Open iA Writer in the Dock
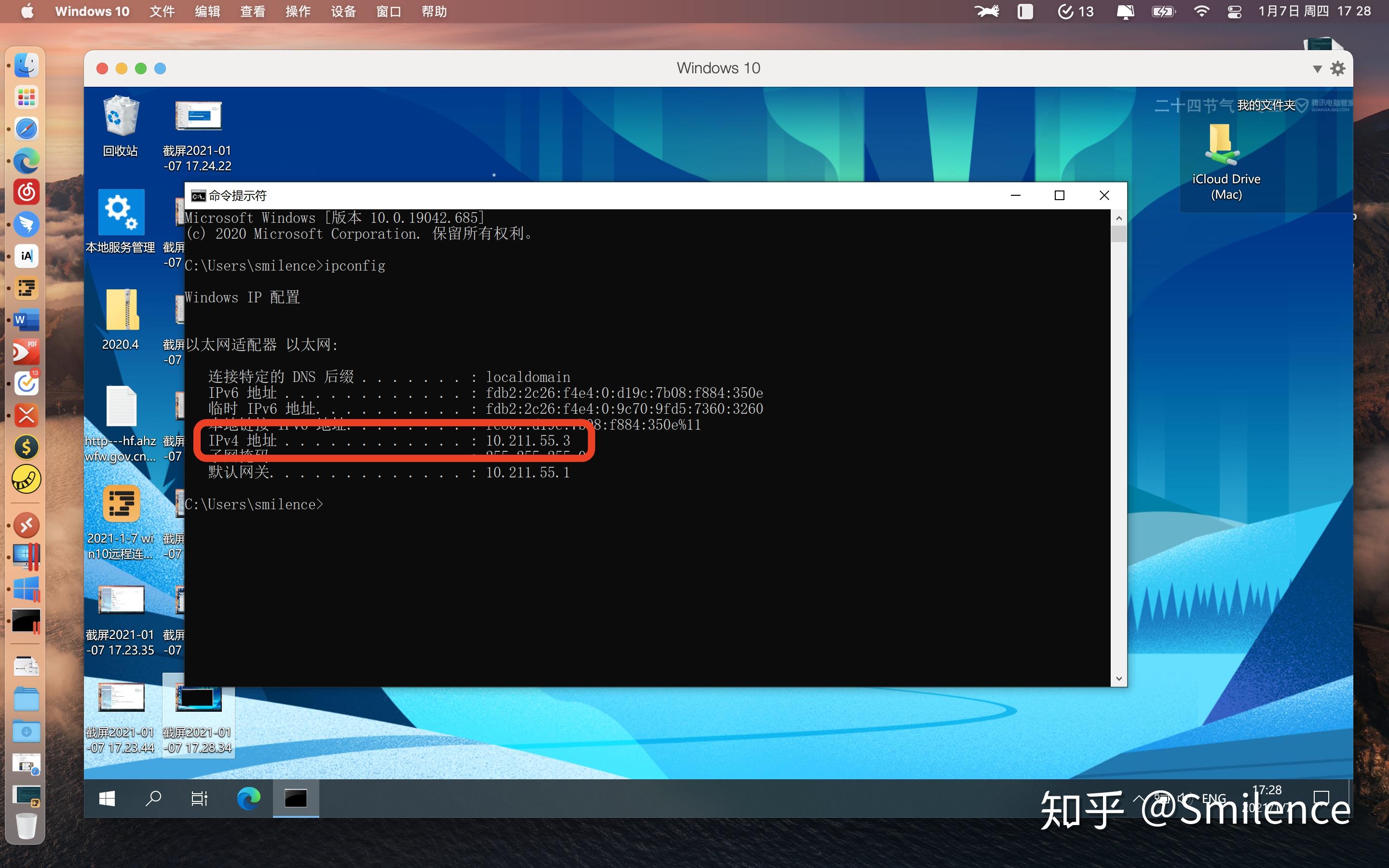Viewport: 1389px width, 868px height. 27,256
